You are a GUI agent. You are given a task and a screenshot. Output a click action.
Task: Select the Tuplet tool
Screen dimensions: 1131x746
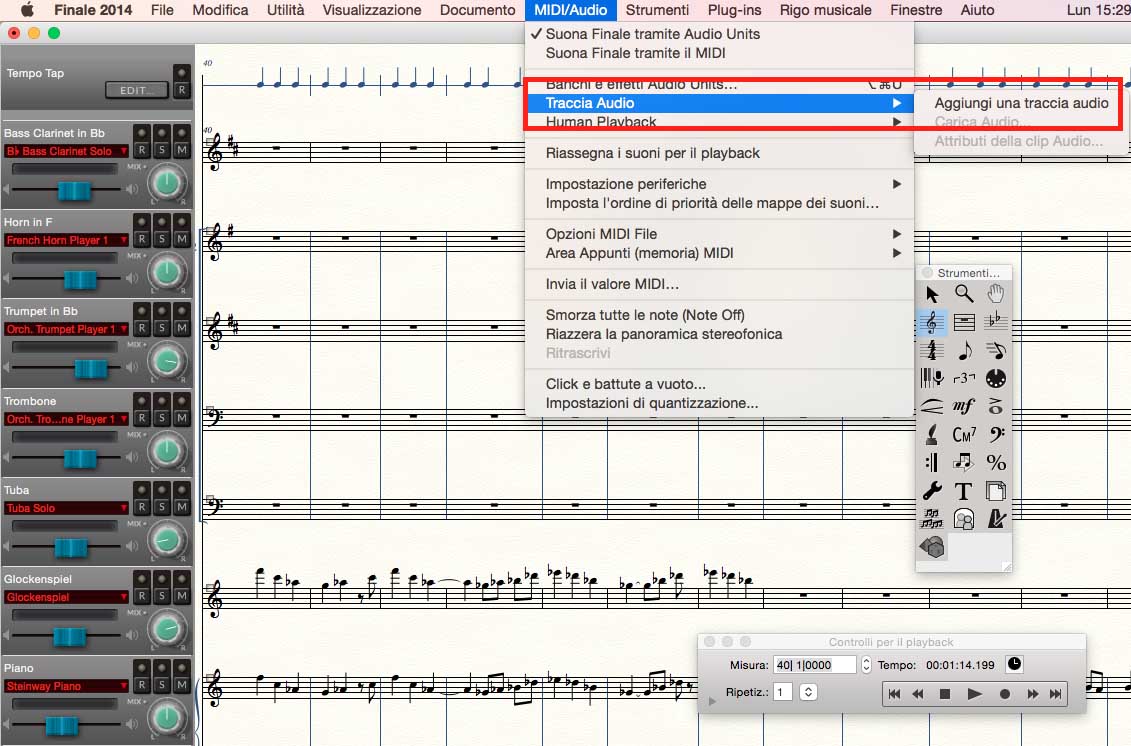[964, 378]
